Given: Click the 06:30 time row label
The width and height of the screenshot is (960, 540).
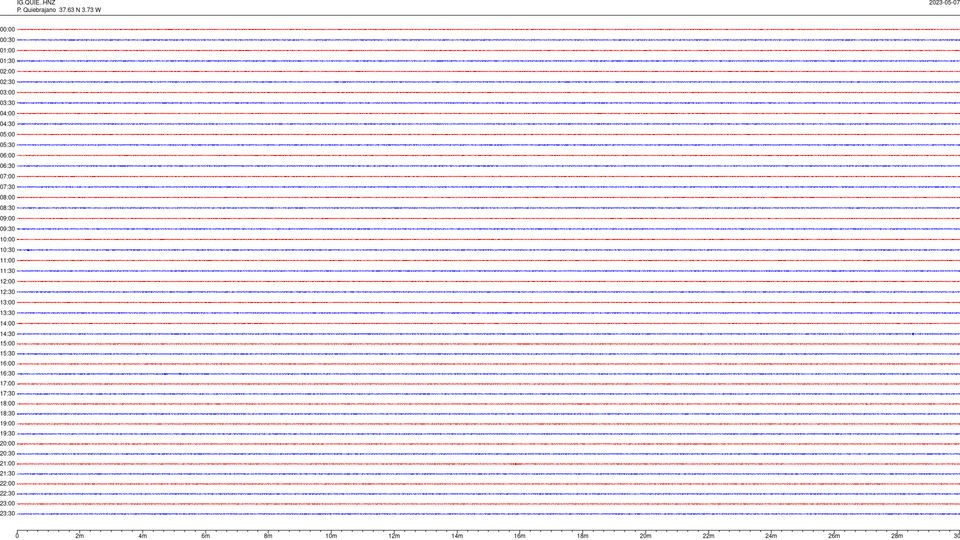Looking at the screenshot, I should (x=7, y=166).
